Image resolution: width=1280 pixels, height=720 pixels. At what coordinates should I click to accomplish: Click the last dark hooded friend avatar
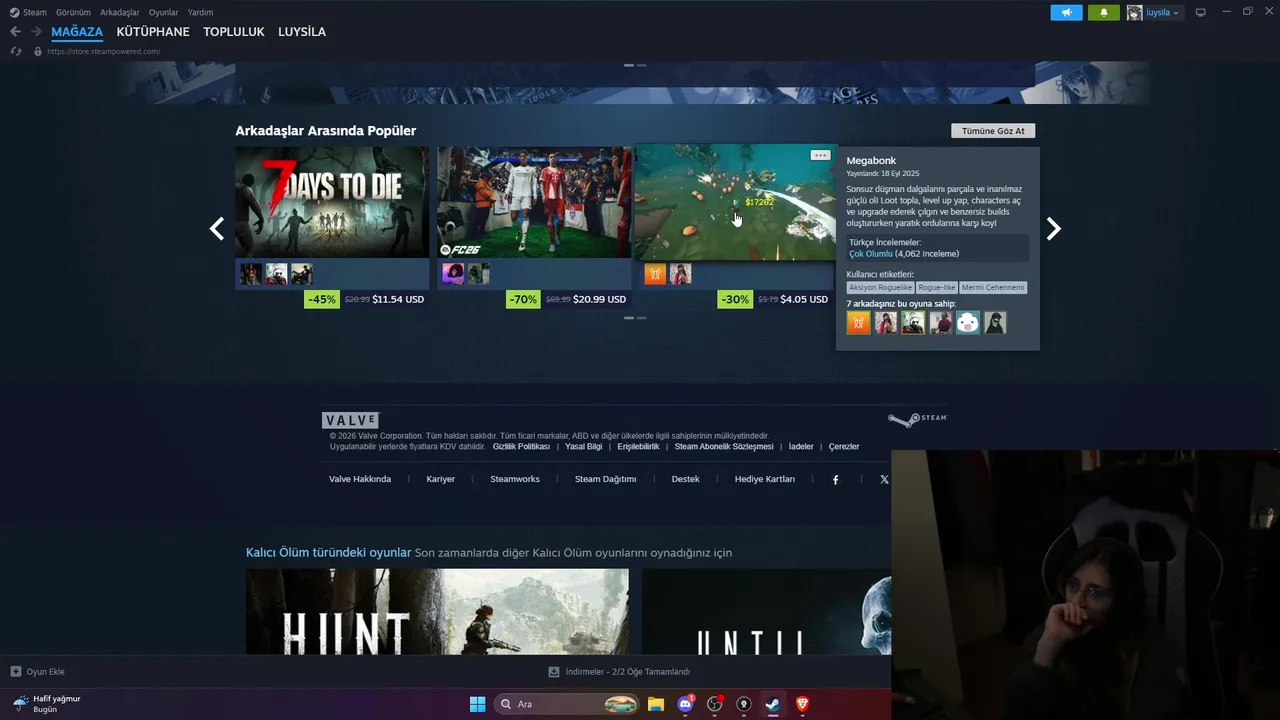pyautogui.click(x=994, y=322)
